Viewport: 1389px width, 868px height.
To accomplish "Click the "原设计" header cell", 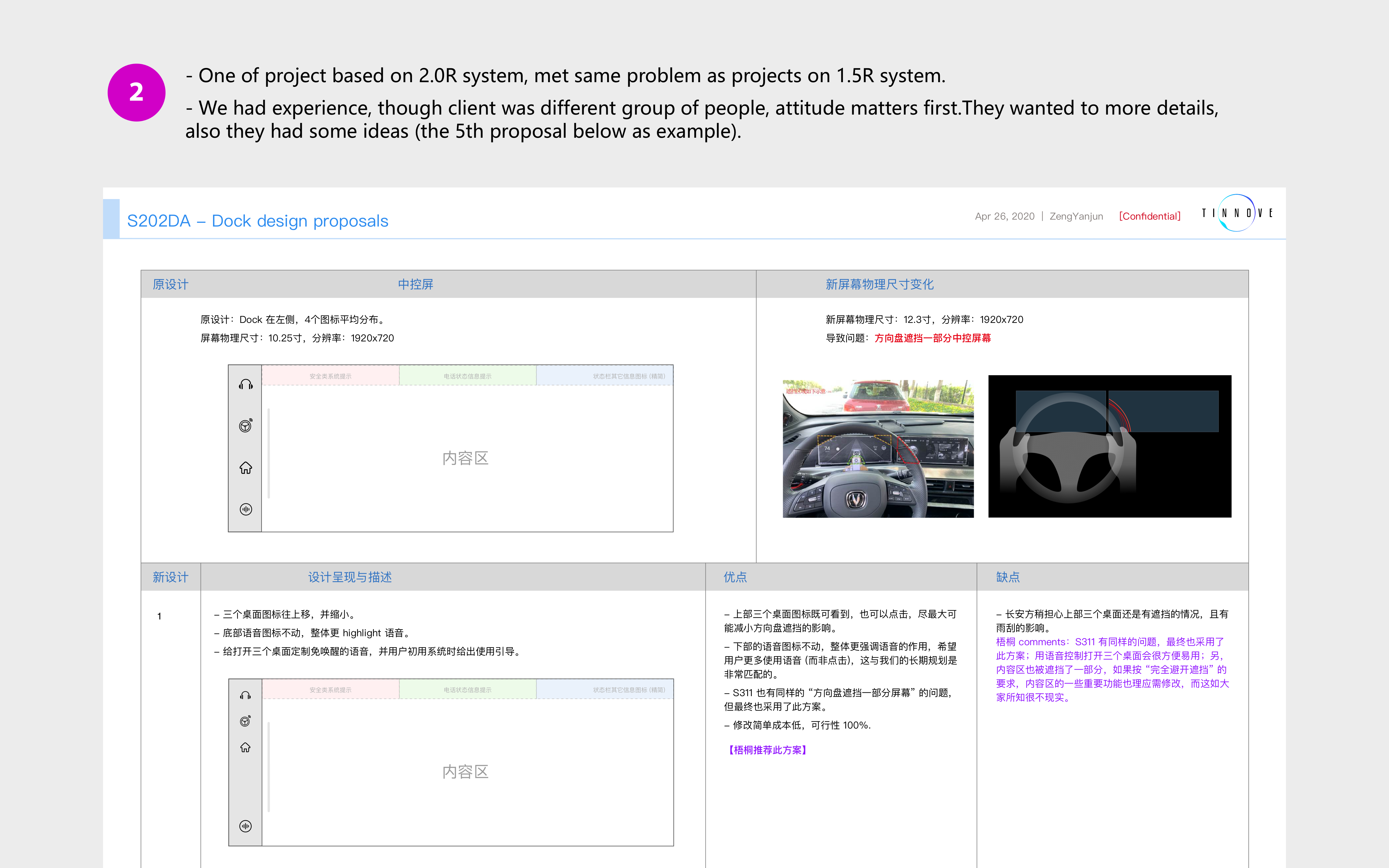I will [x=170, y=285].
